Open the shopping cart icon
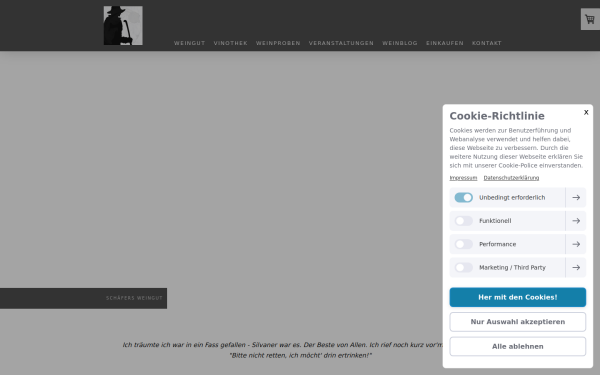This screenshot has width=600, height=375. click(590, 19)
